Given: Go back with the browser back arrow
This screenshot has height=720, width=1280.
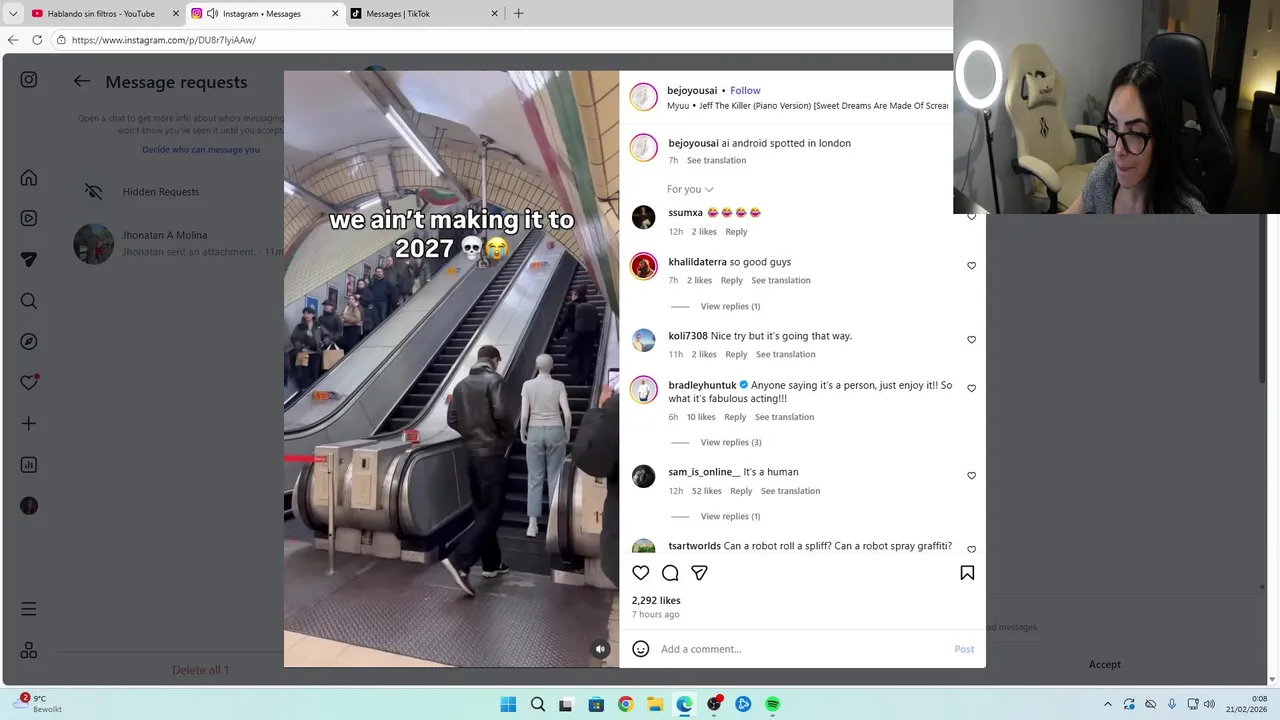Looking at the screenshot, I should tap(13, 40).
